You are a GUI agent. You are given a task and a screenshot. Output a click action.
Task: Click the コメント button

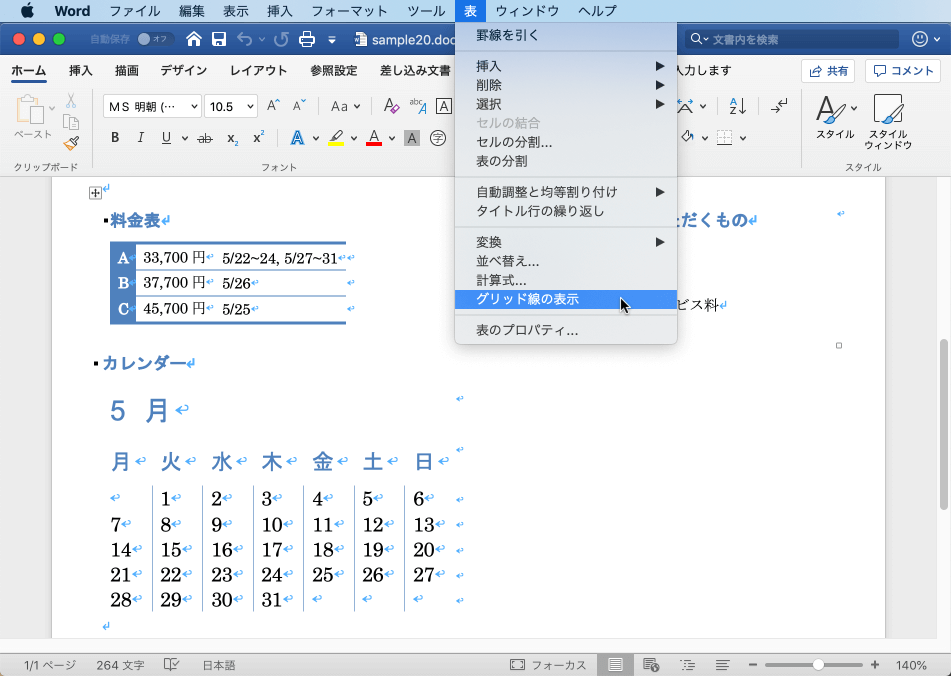(x=903, y=71)
